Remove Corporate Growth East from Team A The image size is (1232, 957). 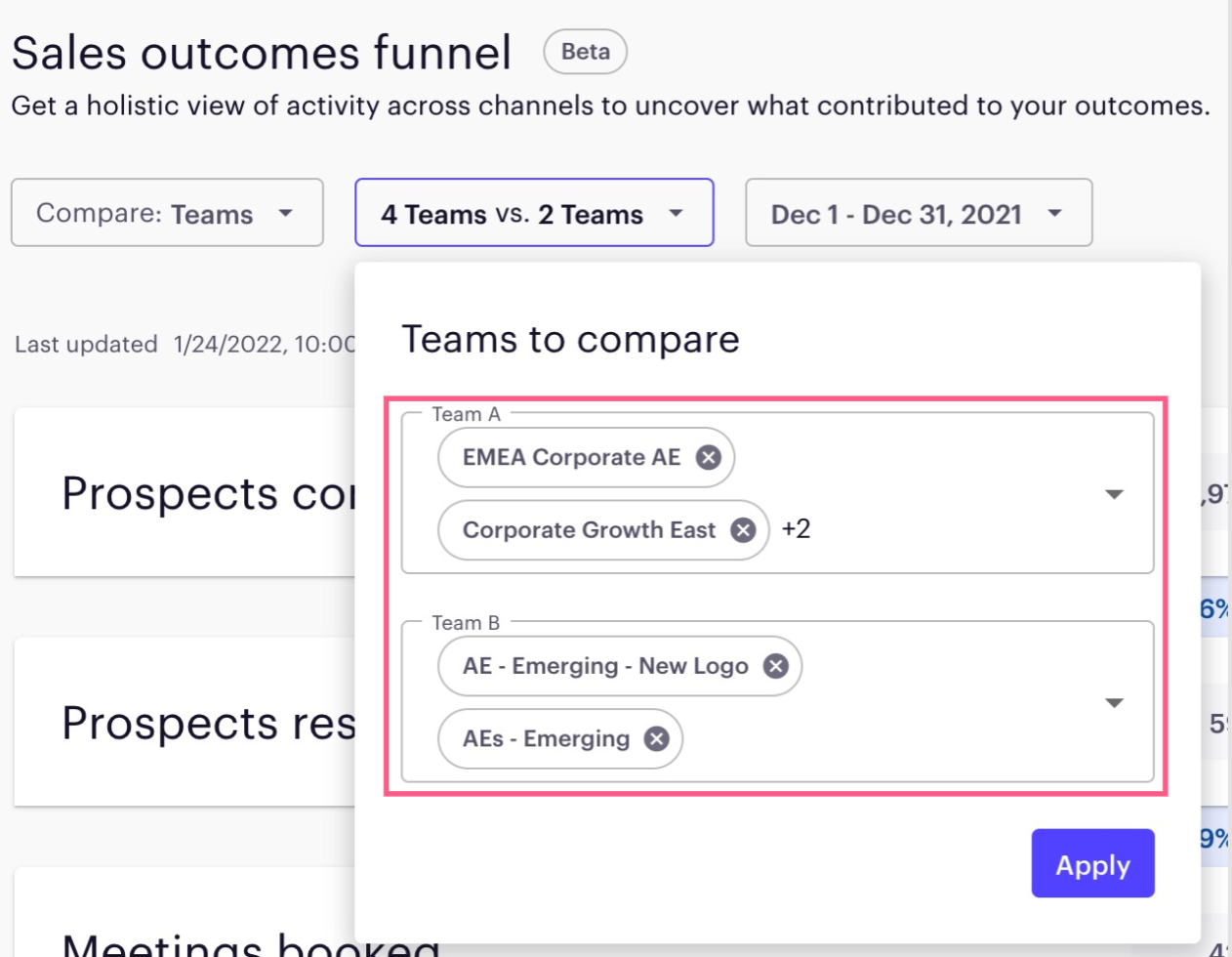[743, 530]
